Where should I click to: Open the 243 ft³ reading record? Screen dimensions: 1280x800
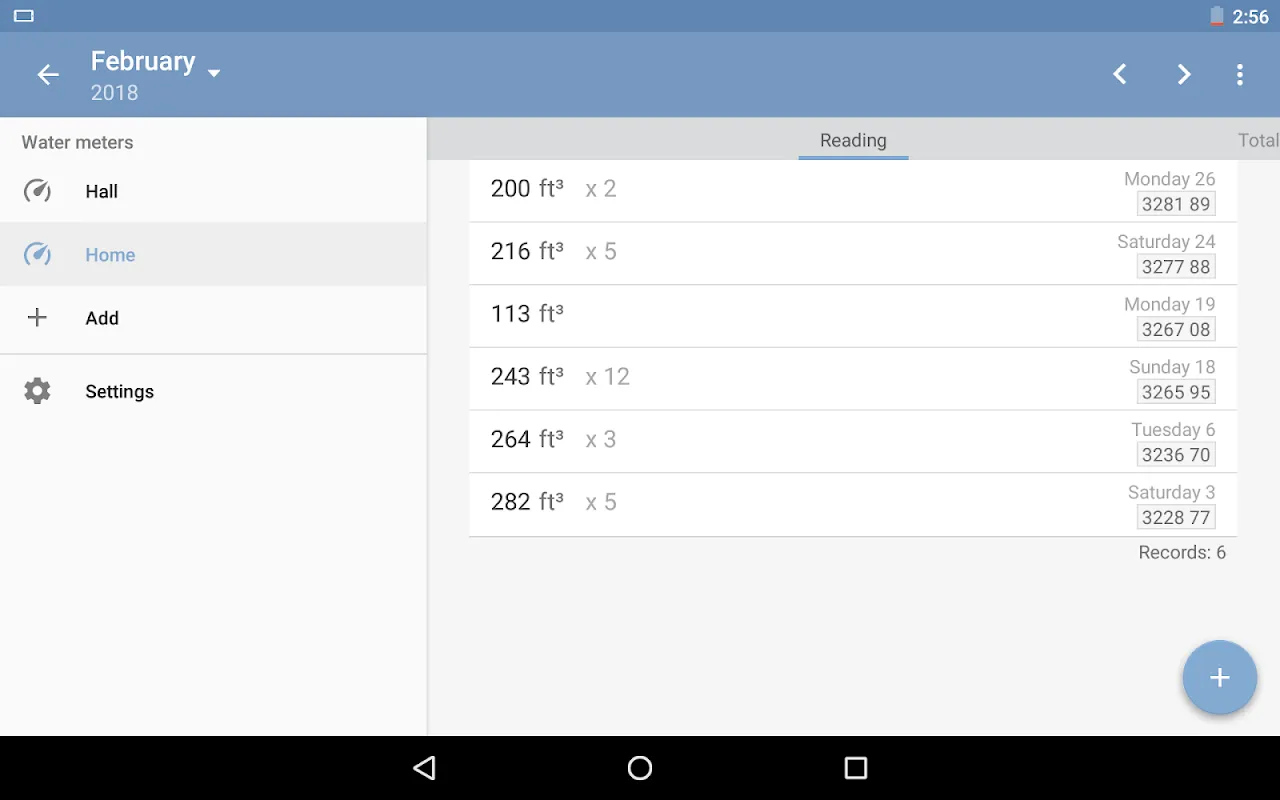click(853, 379)
